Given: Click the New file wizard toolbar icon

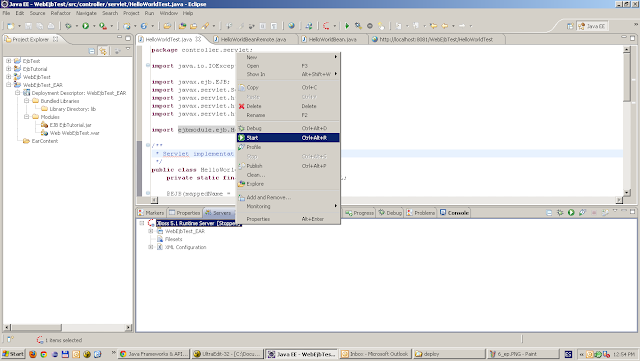Looking at the screenshot, I should [x=10, y=26].
